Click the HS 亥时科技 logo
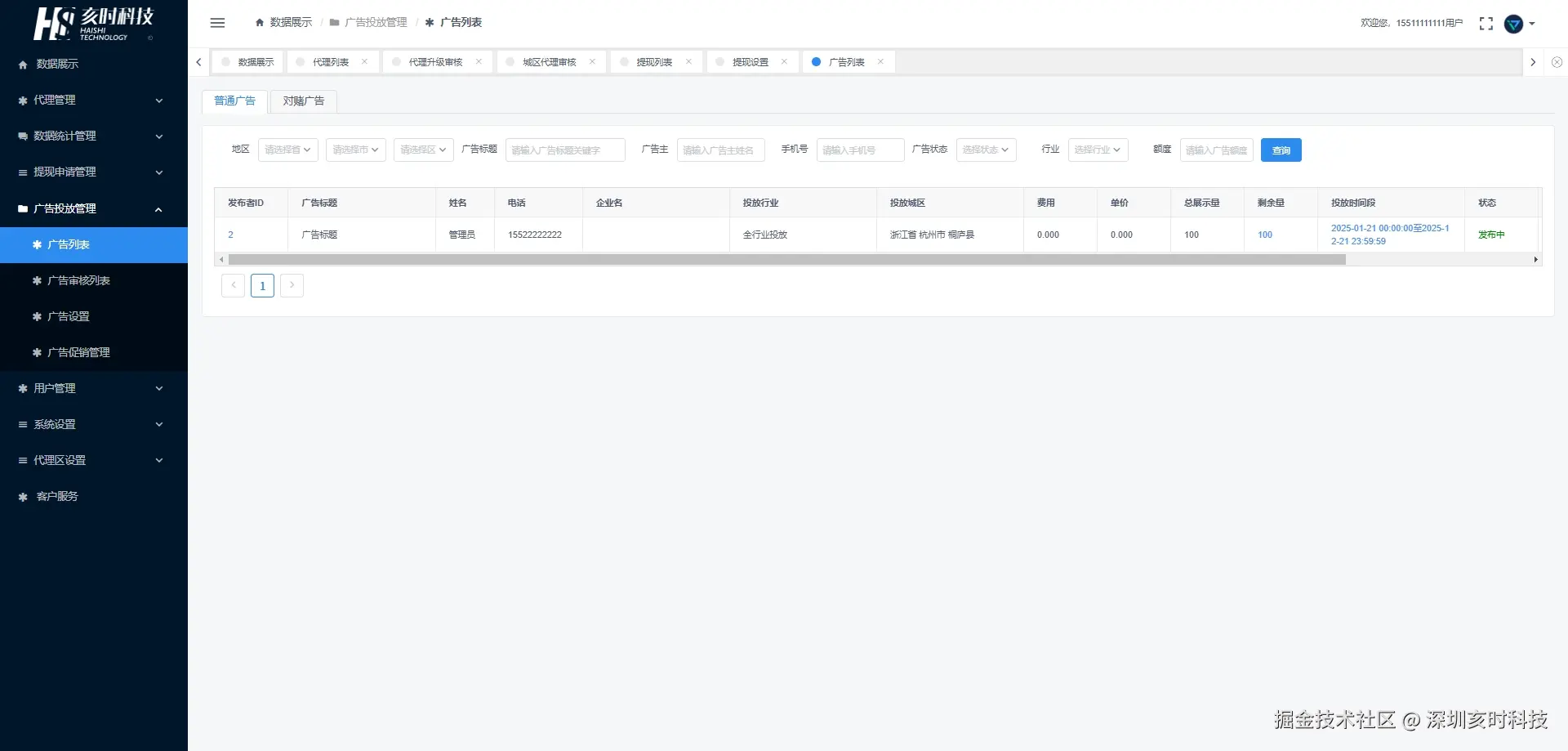This screenshot has height=751, width=1568. (x=94, y=24)
